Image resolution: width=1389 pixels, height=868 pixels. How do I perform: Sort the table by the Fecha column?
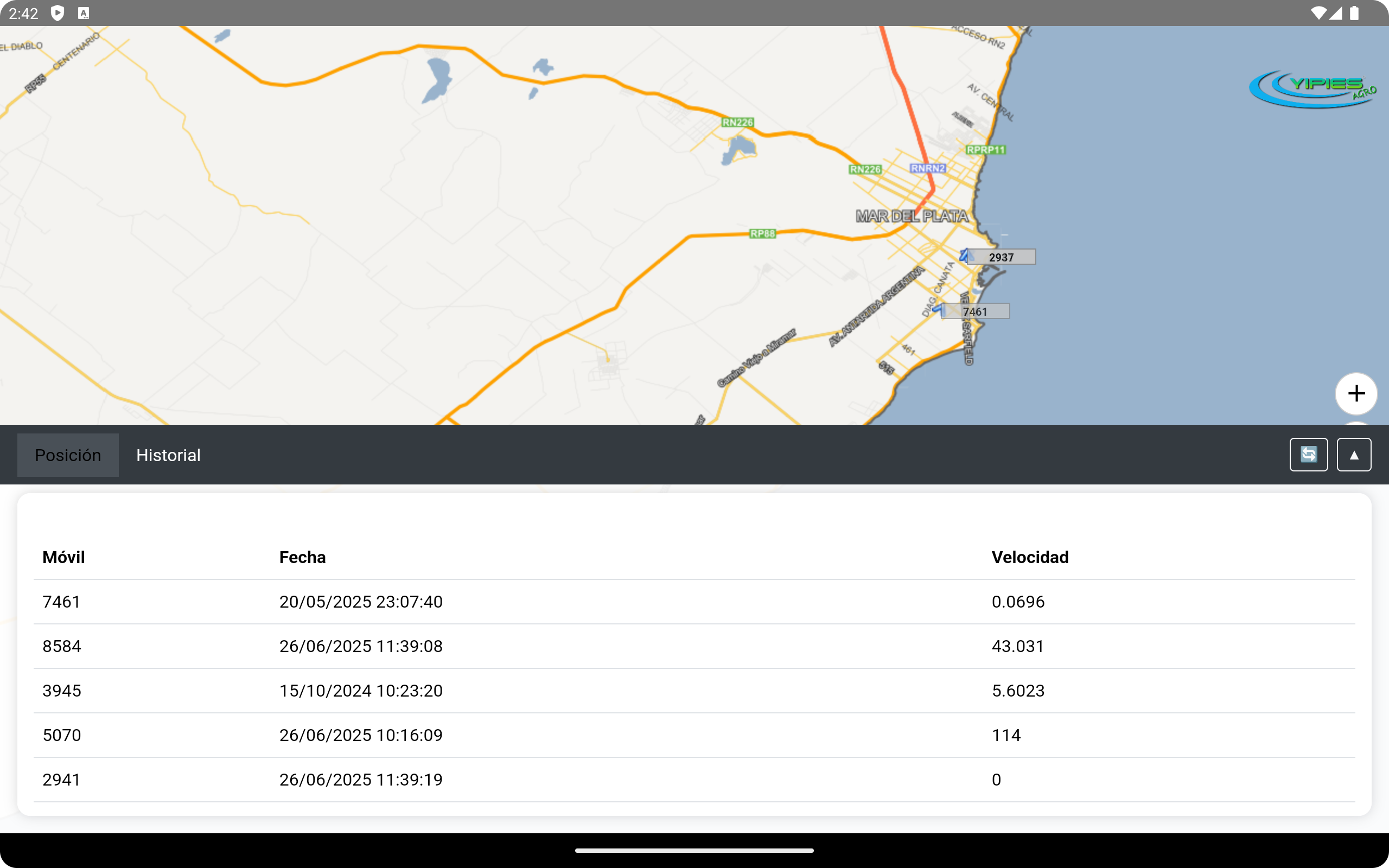point(302,557)
